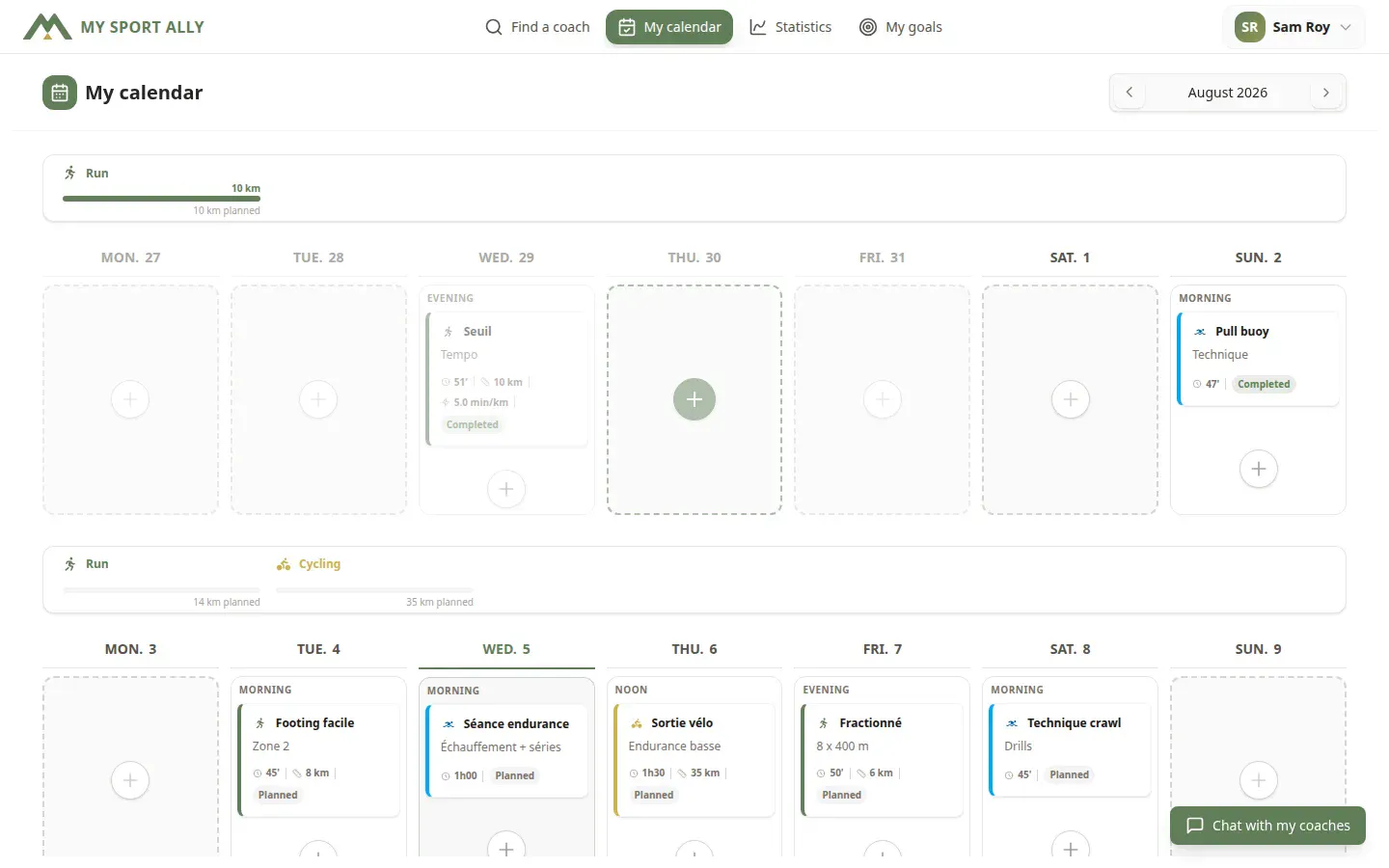Open the Find a coach page

(537, 27)
